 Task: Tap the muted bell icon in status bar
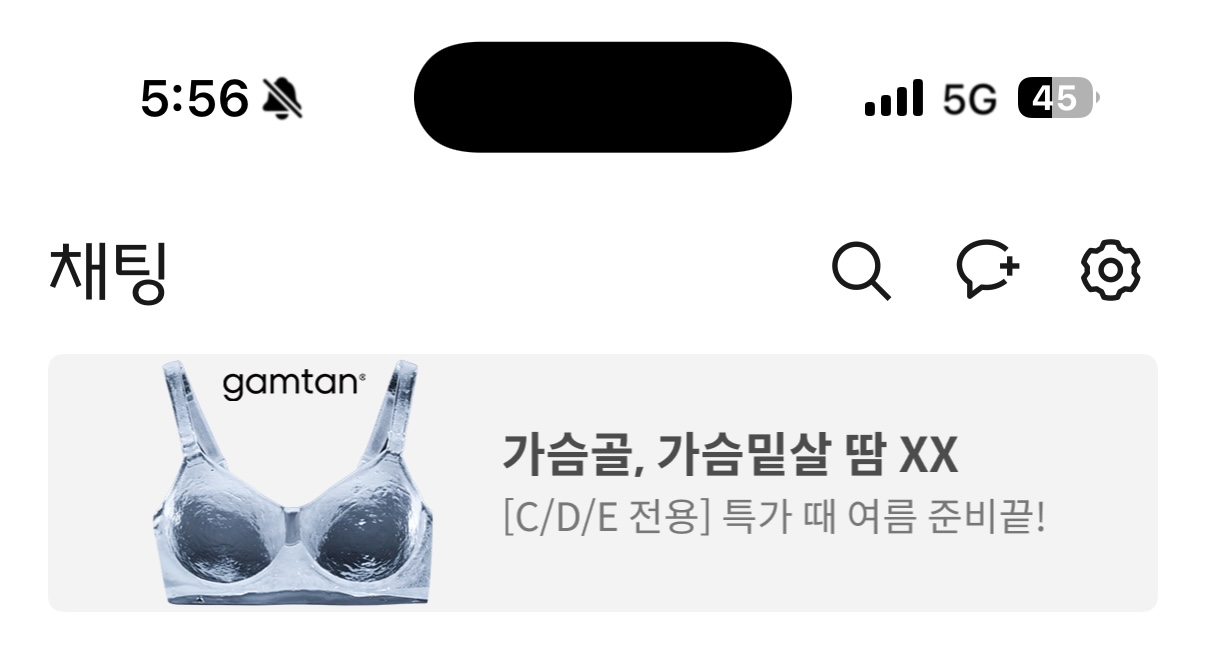[x=282, y=98]
